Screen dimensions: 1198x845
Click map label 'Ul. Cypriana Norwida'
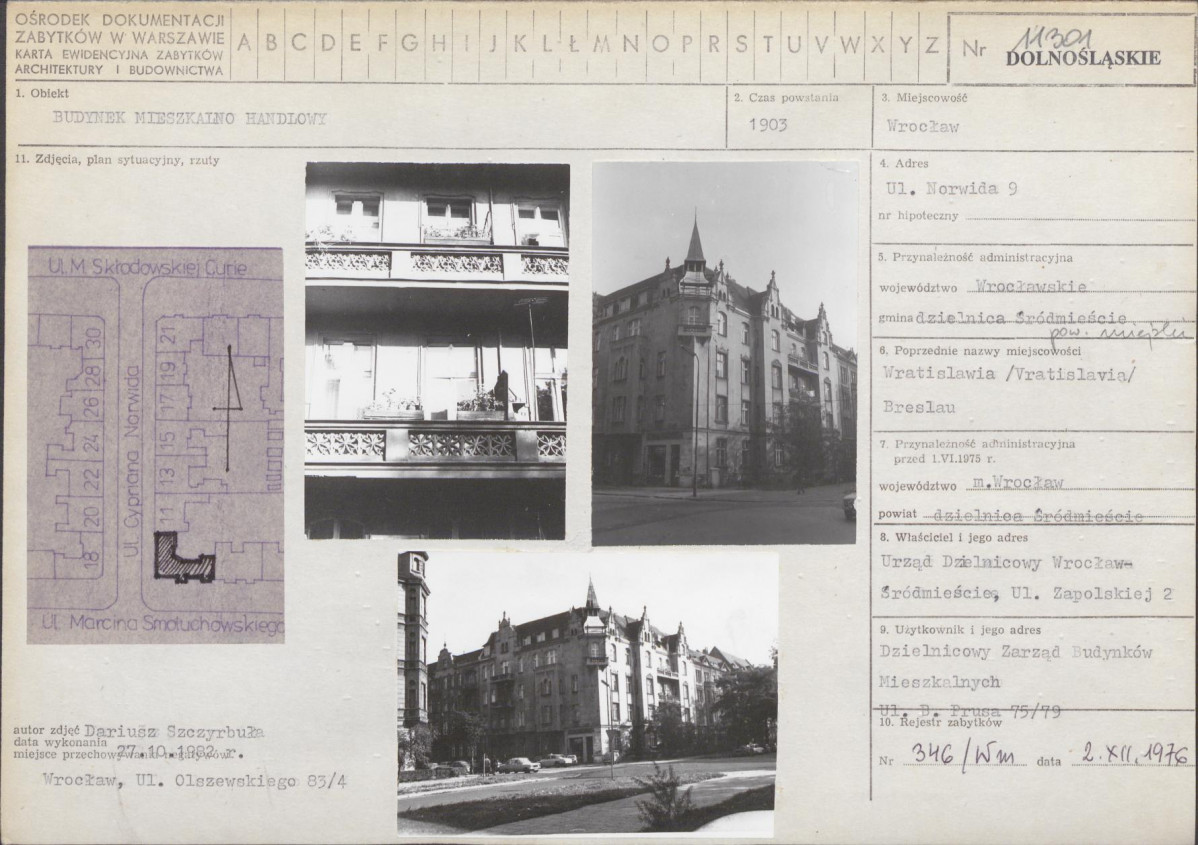132,460
